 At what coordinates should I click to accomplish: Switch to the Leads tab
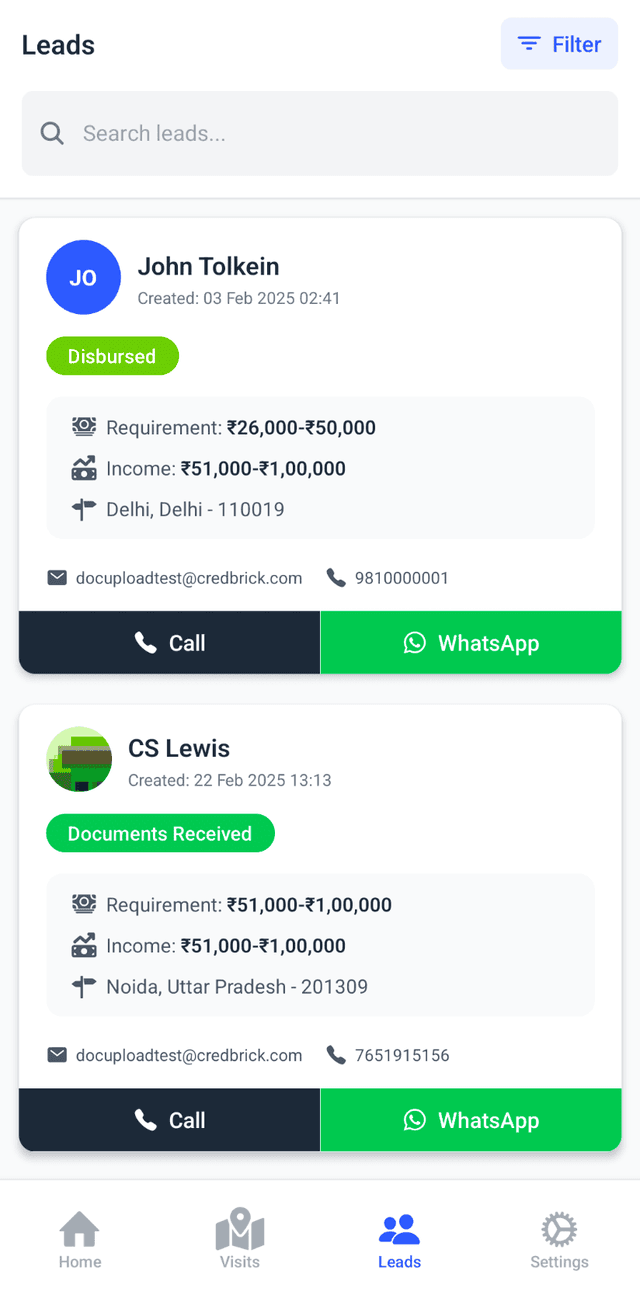click(399, 1237)
